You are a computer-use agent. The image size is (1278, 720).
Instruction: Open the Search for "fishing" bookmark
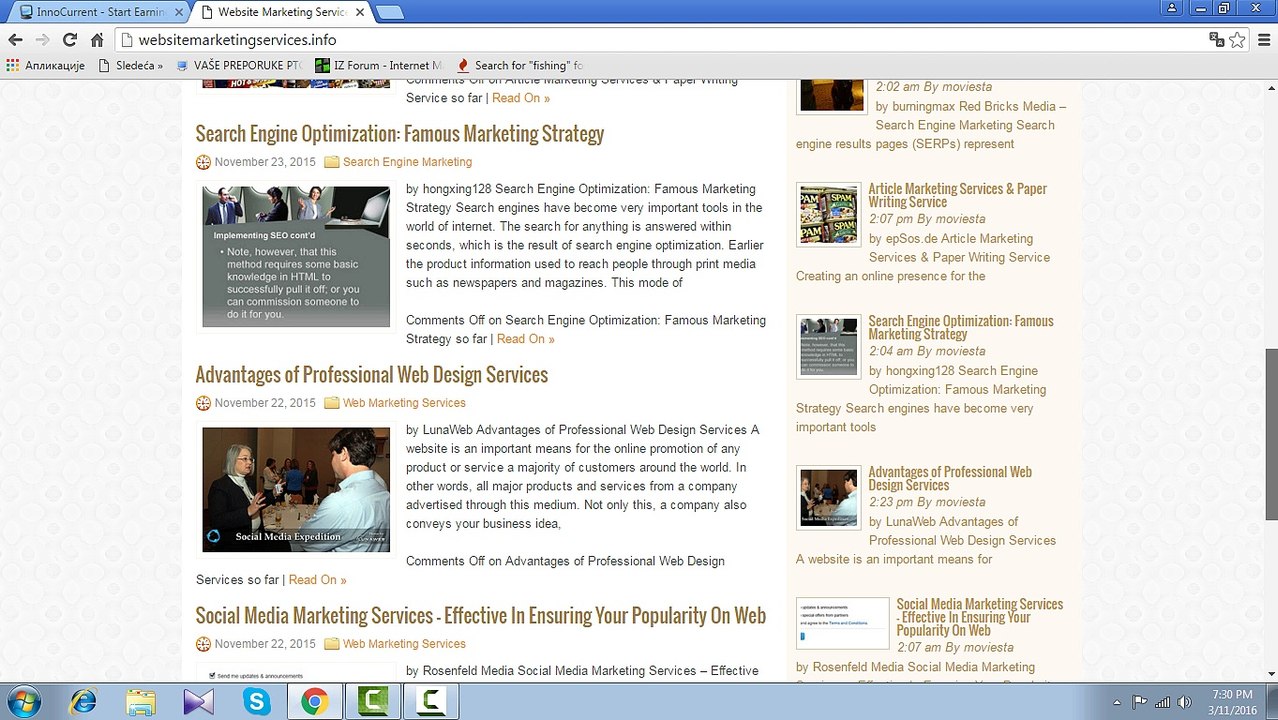(x=519, y=65)
